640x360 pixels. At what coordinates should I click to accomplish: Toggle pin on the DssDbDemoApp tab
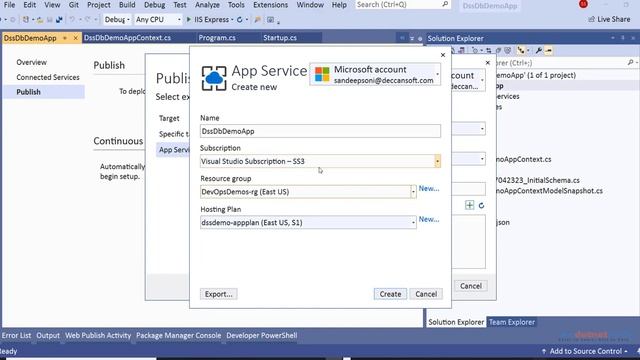[64, 38]
